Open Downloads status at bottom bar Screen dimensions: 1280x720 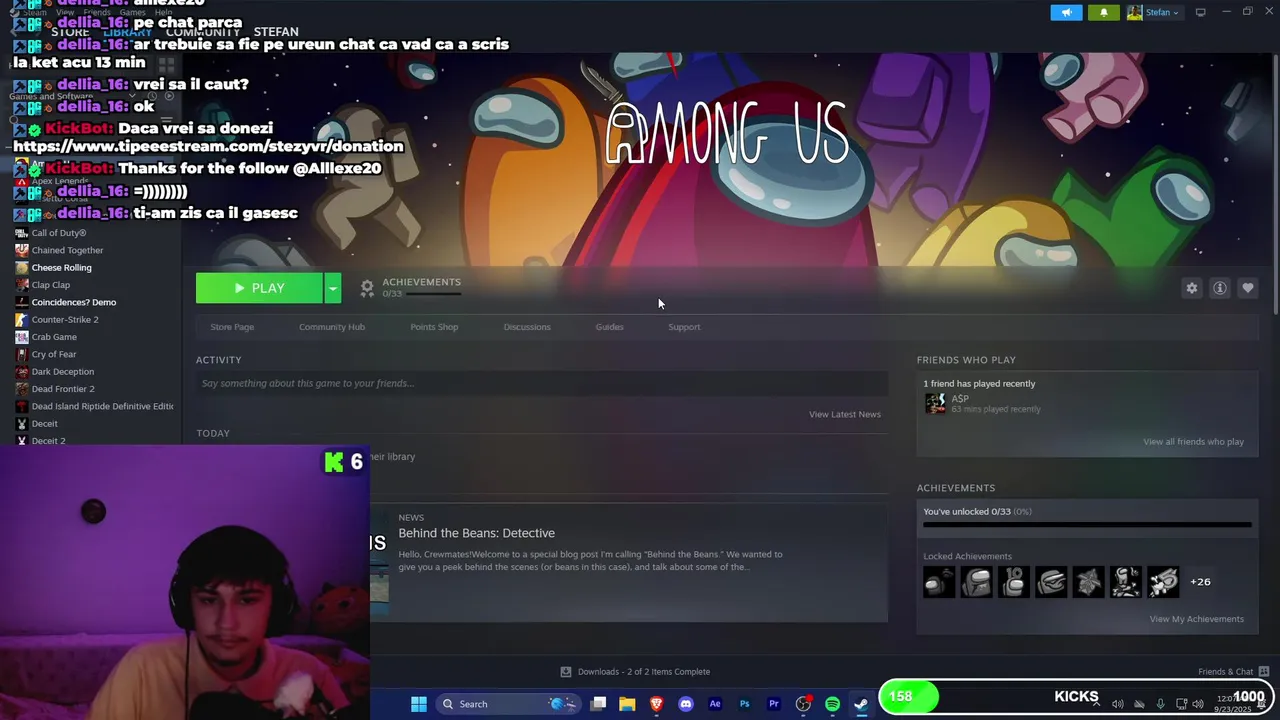point(635,672)
